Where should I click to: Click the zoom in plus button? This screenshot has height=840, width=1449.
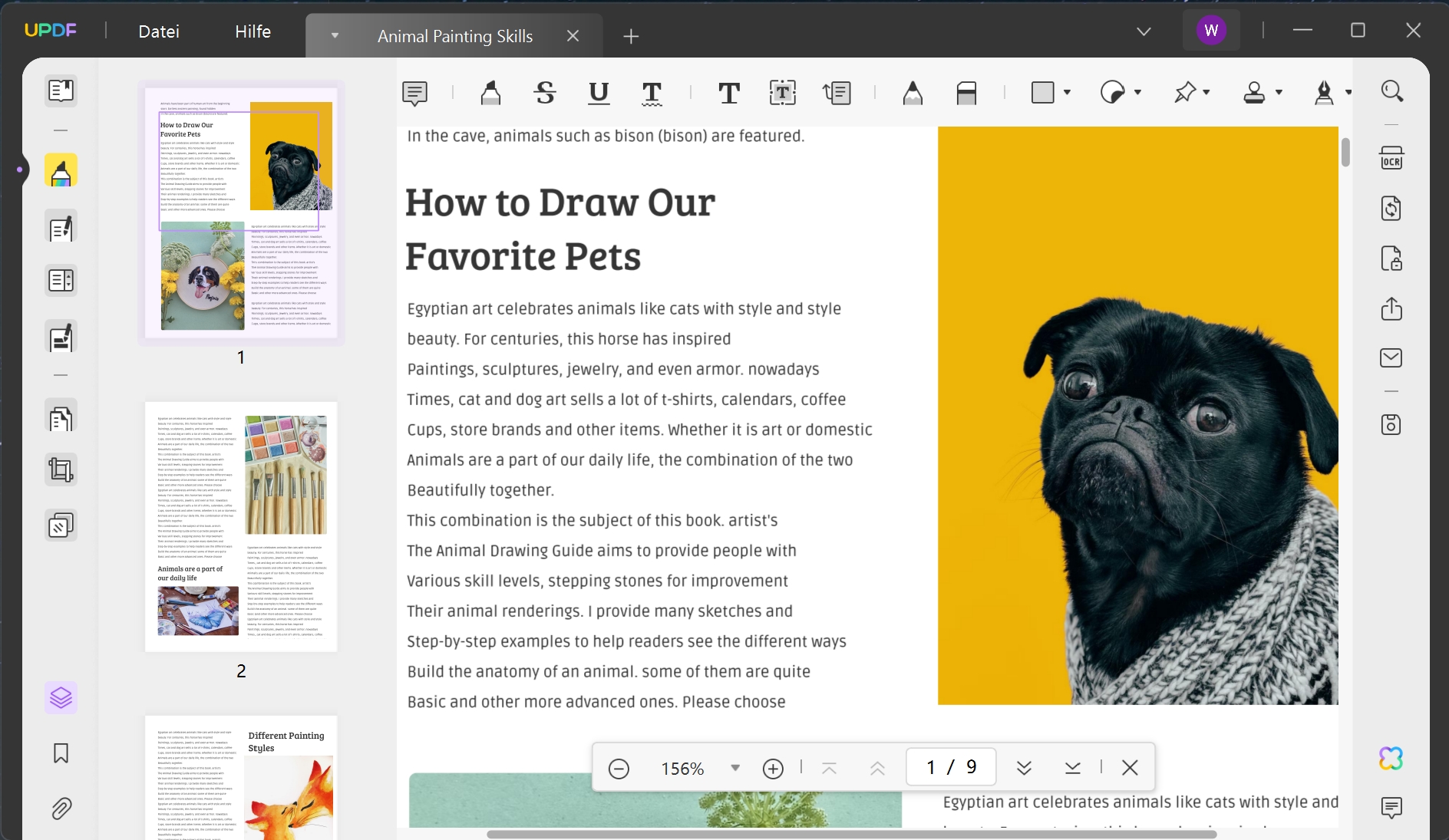pyautogui.click(x=773, y=768)
